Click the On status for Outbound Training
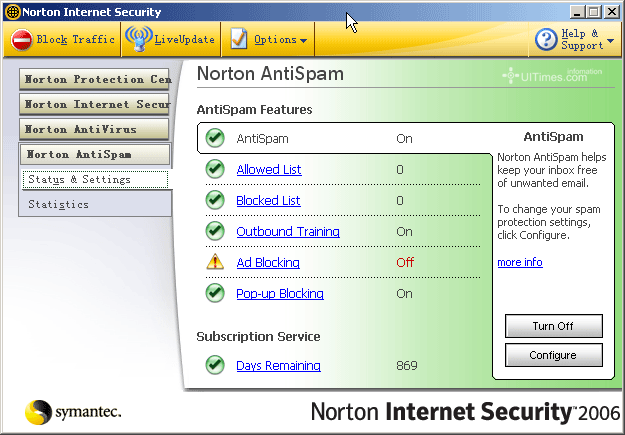Viewport: 625px width, 435px height. point(404,232)
